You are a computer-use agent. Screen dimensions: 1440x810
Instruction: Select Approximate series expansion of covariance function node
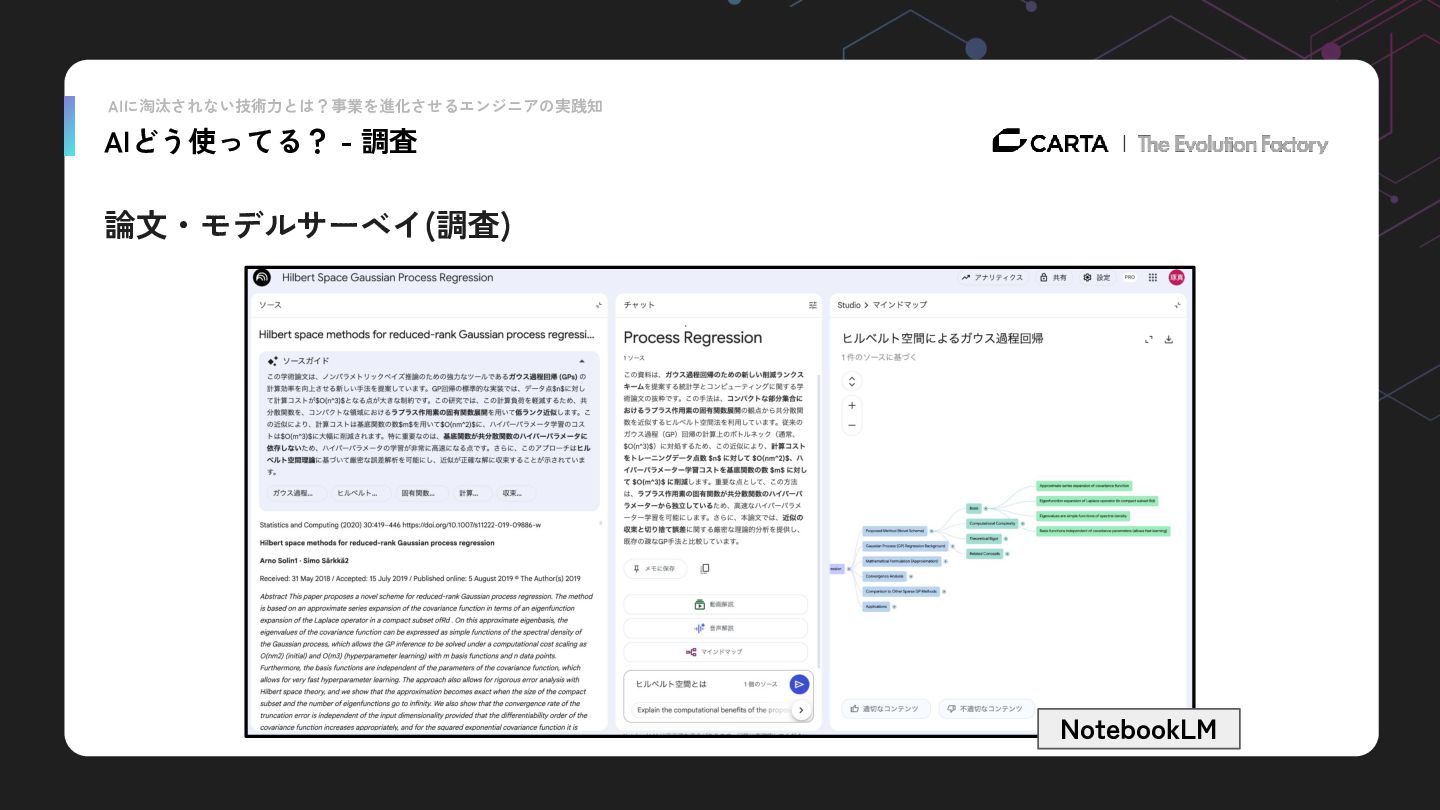1084,486
